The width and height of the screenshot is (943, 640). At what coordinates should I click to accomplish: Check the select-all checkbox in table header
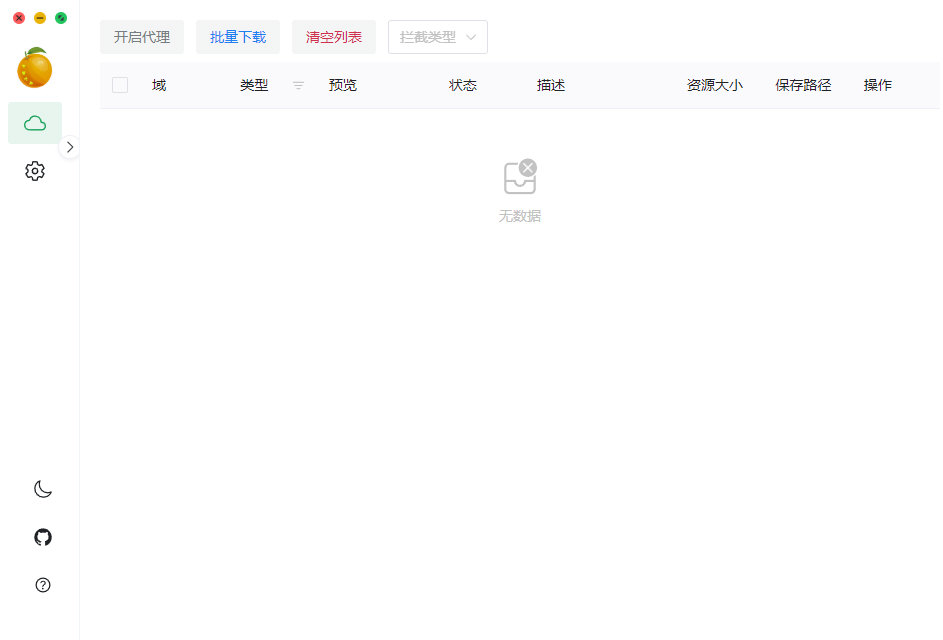tap(120, 85)
